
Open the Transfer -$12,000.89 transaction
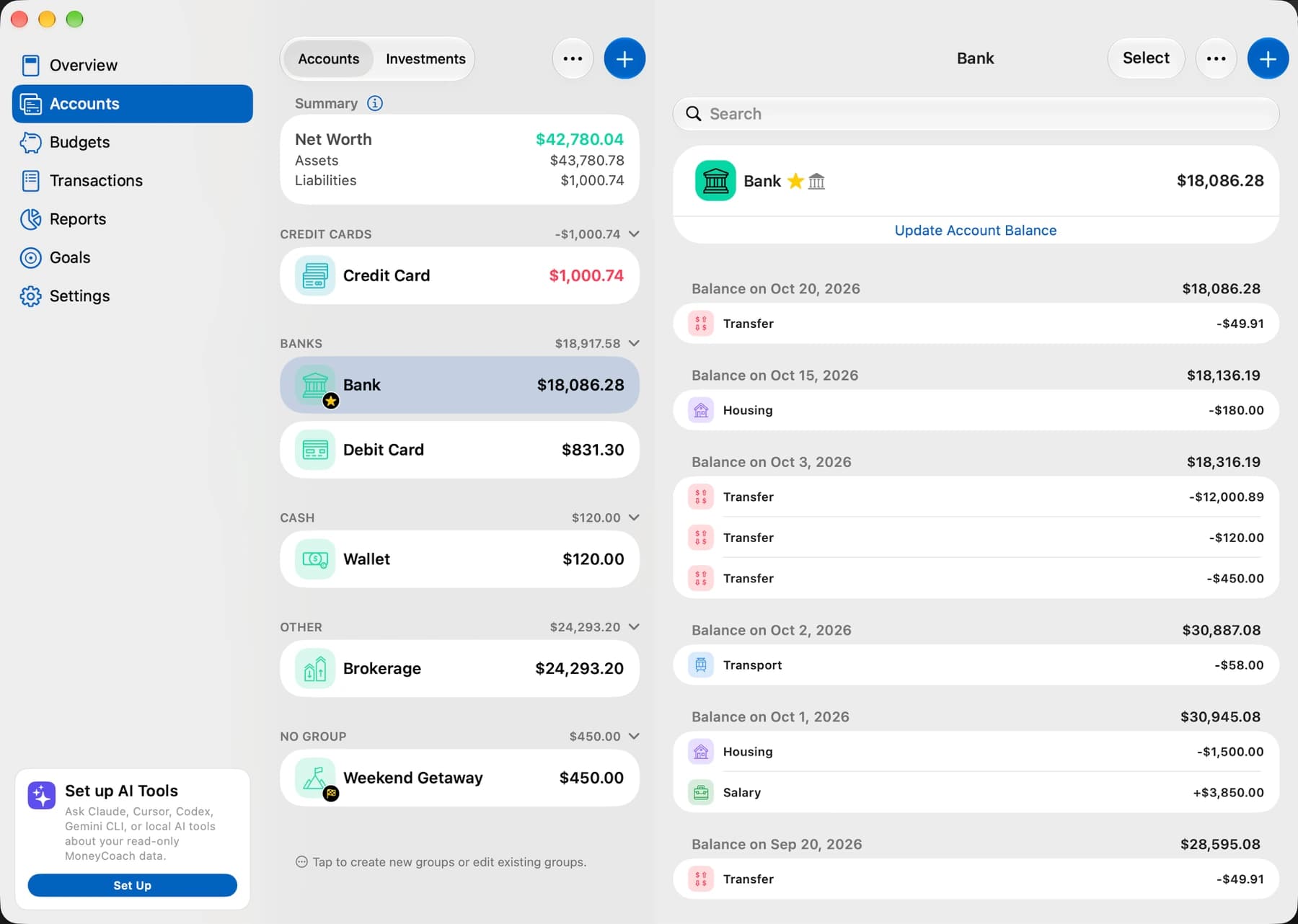tap(976, 497)
